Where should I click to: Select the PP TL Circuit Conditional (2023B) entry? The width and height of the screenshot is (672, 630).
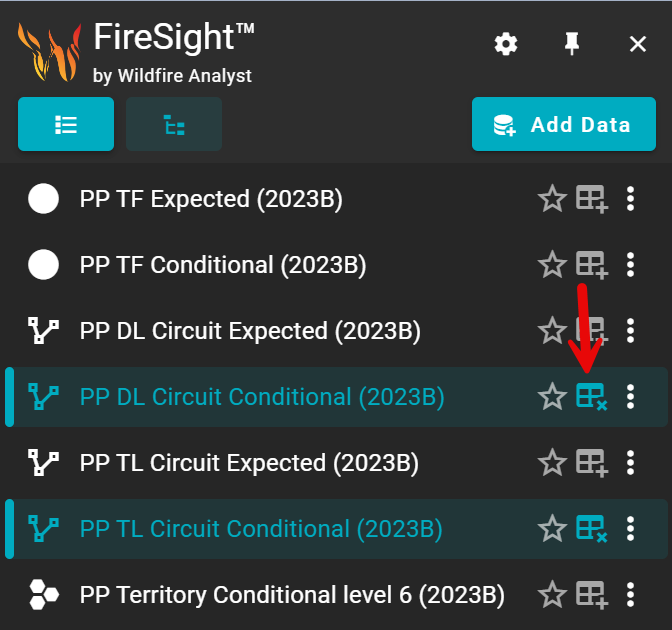coord(261,529)
